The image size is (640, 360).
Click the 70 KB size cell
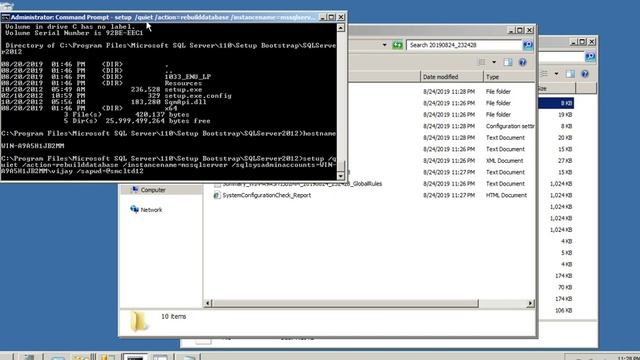coord(565,287)
